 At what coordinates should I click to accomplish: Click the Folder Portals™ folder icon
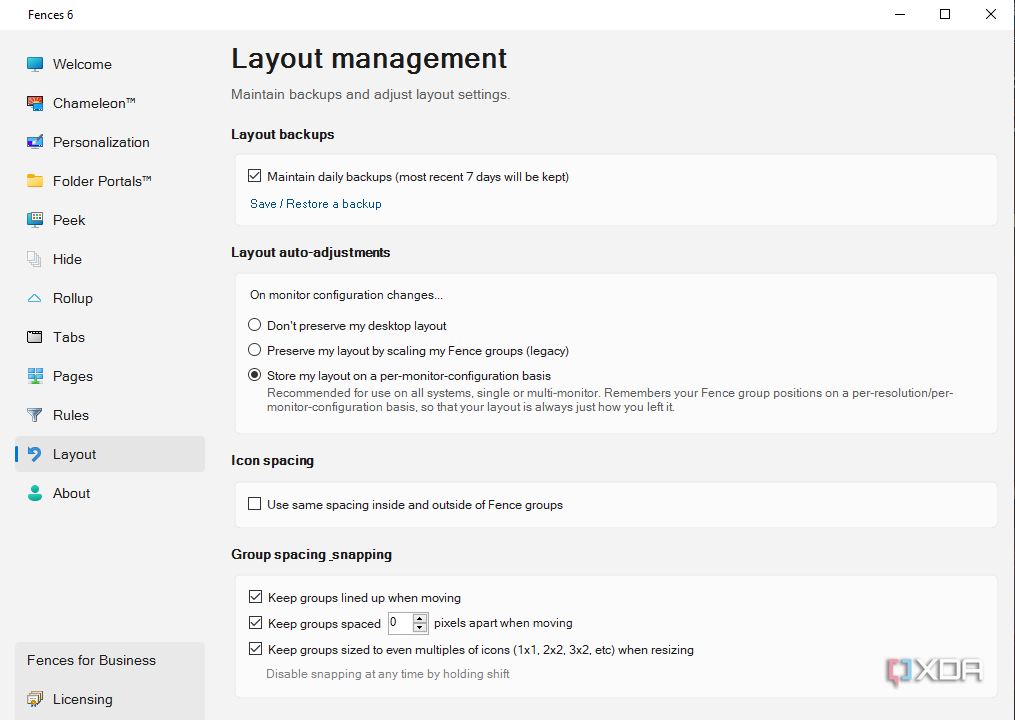click(33, 181)
